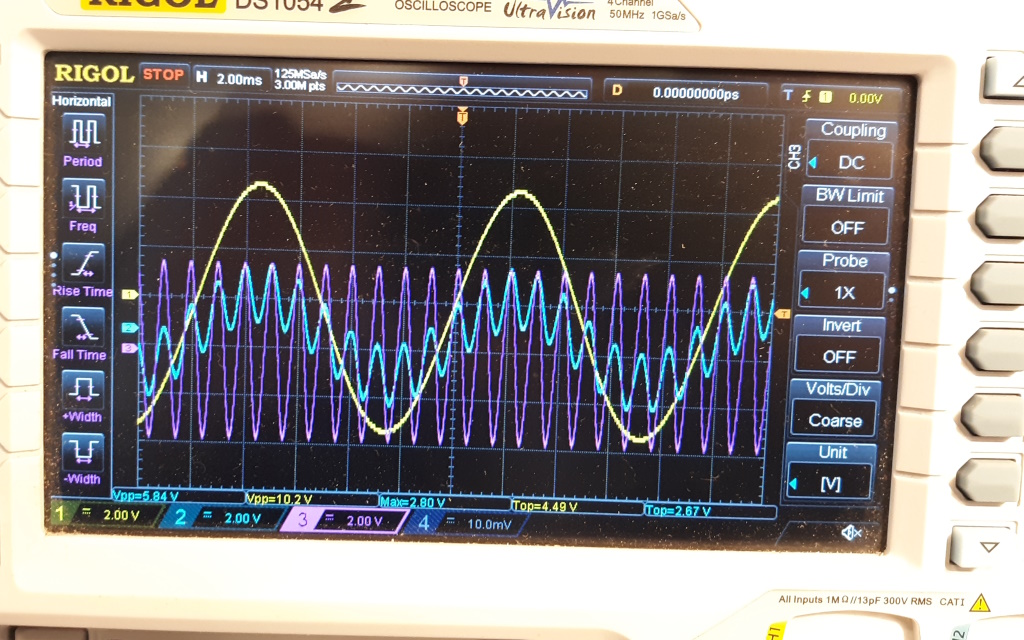Click the muted speaker icon
The image size is (1024, 640).
pyautogui.click(x=852, y=533)
